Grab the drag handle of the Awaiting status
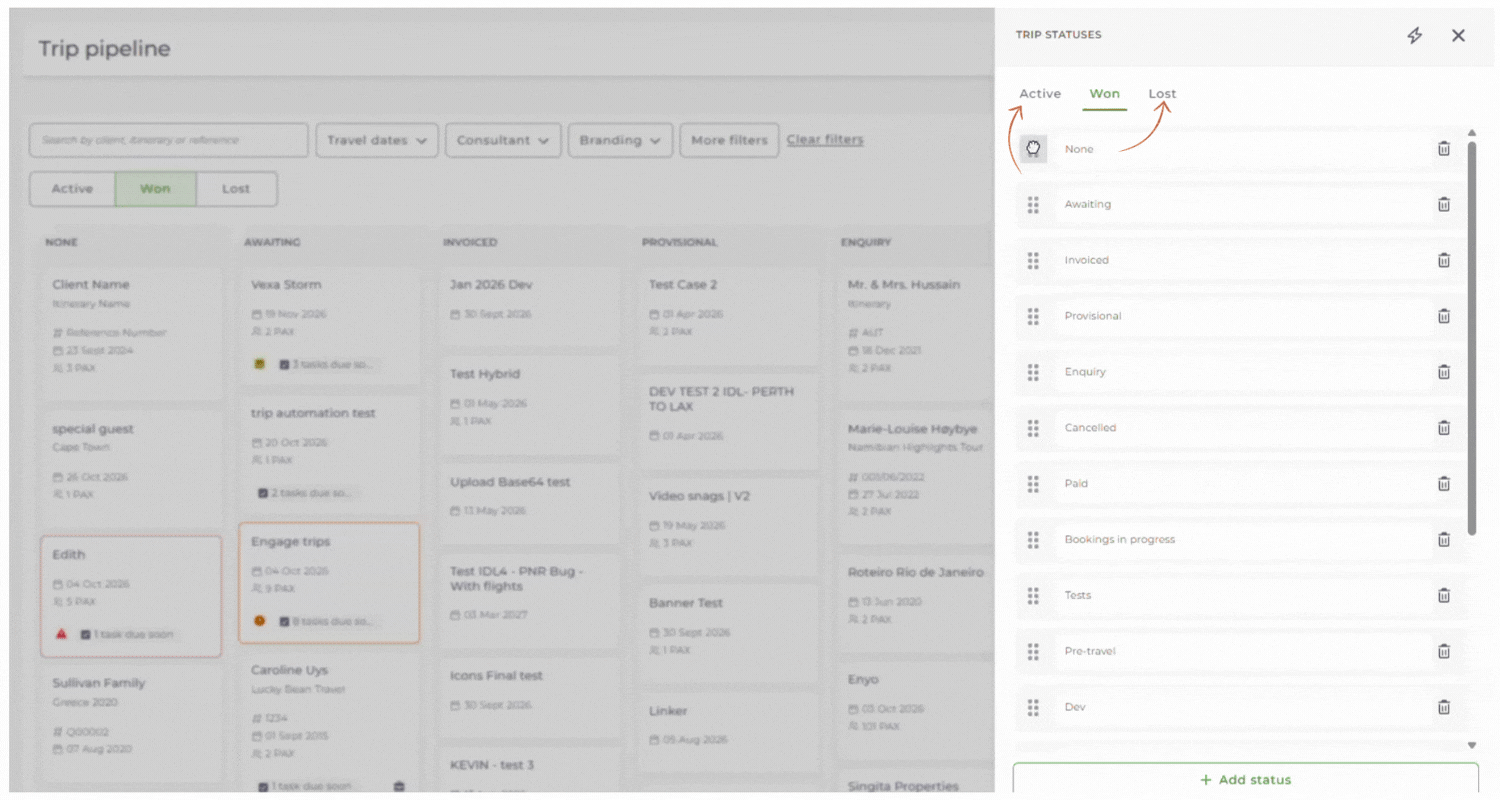 [x=1033, y=205]
